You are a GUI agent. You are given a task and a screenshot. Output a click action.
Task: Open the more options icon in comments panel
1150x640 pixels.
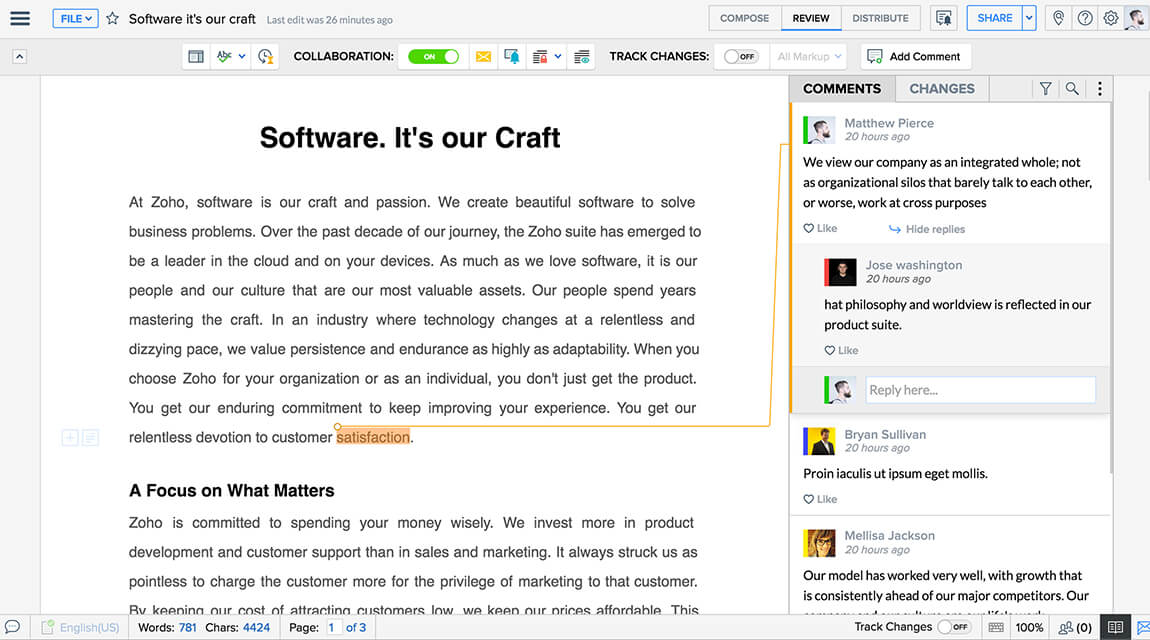(1099, 89)
